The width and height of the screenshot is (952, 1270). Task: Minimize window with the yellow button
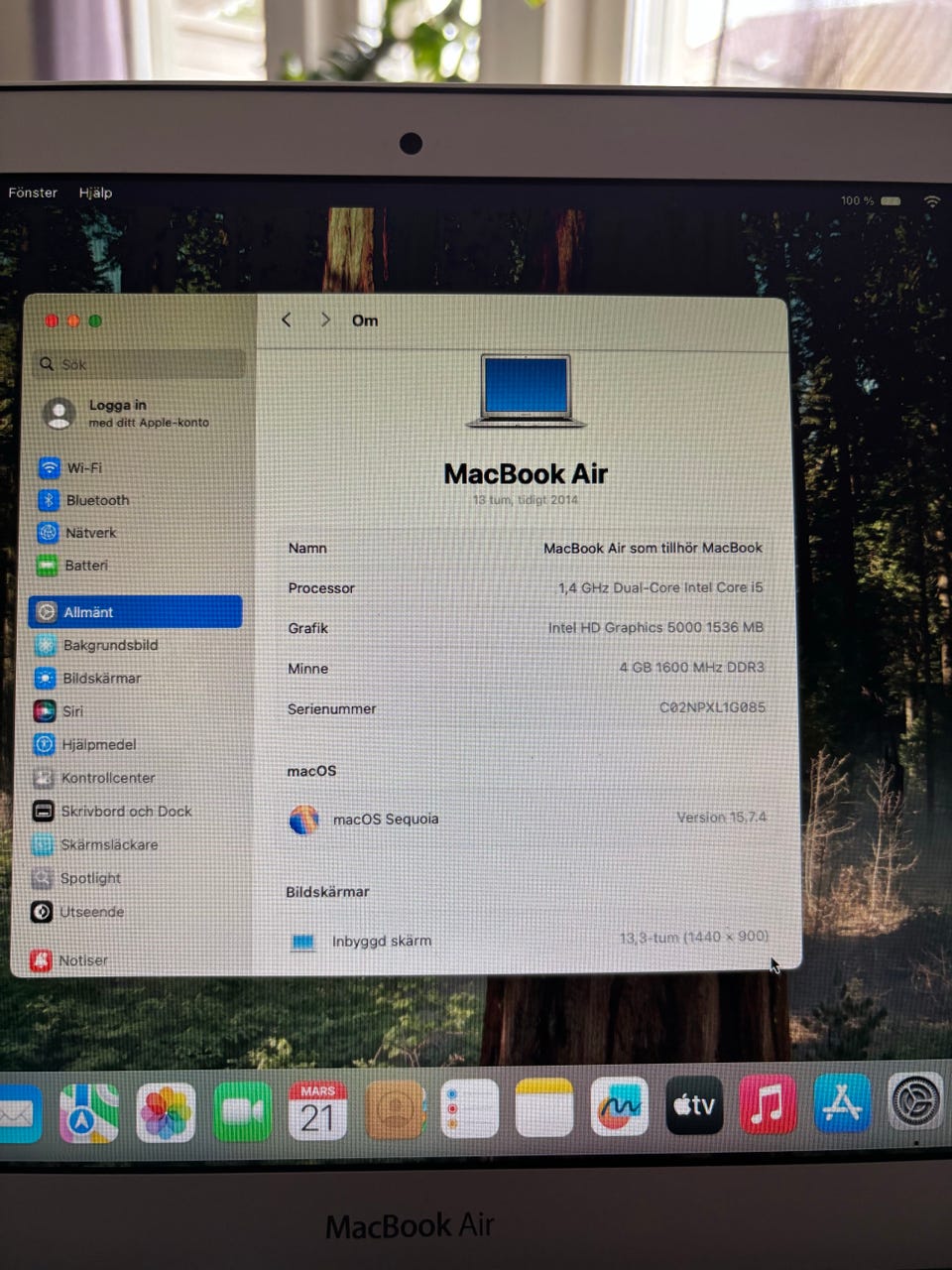[x=73, y=320]
